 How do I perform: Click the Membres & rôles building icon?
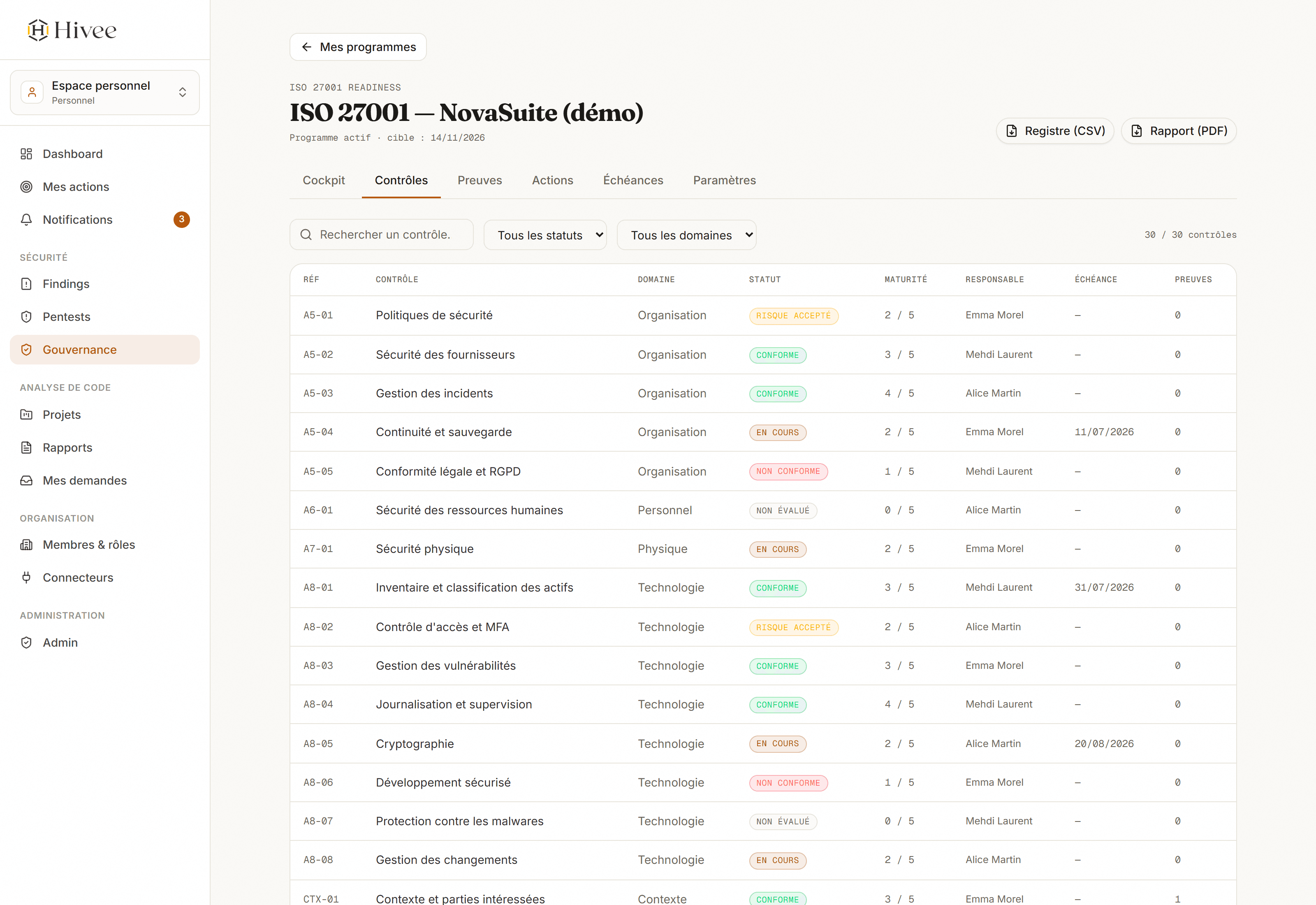[26, 544]
